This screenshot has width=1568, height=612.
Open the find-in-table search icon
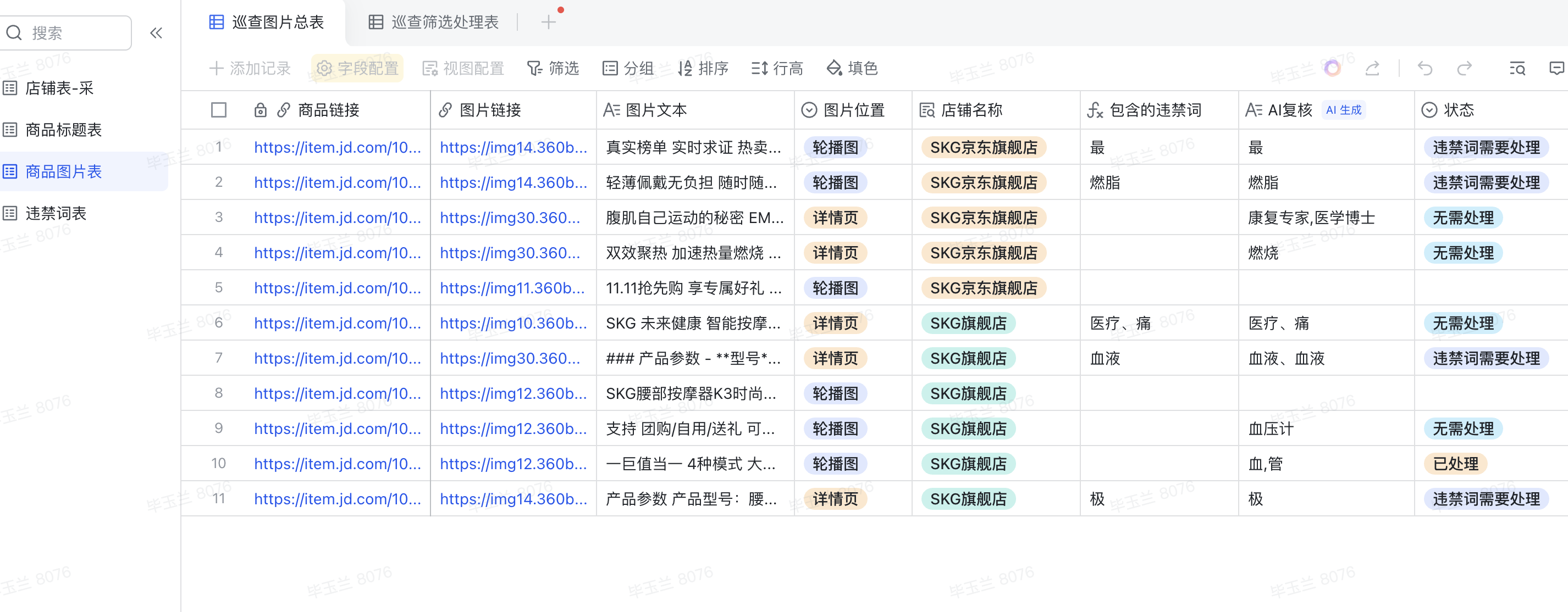[x=1517, y=68]
